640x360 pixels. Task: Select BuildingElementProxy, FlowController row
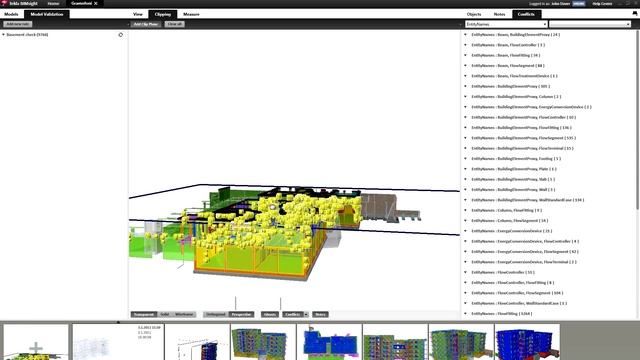click(x=524, y=117)
